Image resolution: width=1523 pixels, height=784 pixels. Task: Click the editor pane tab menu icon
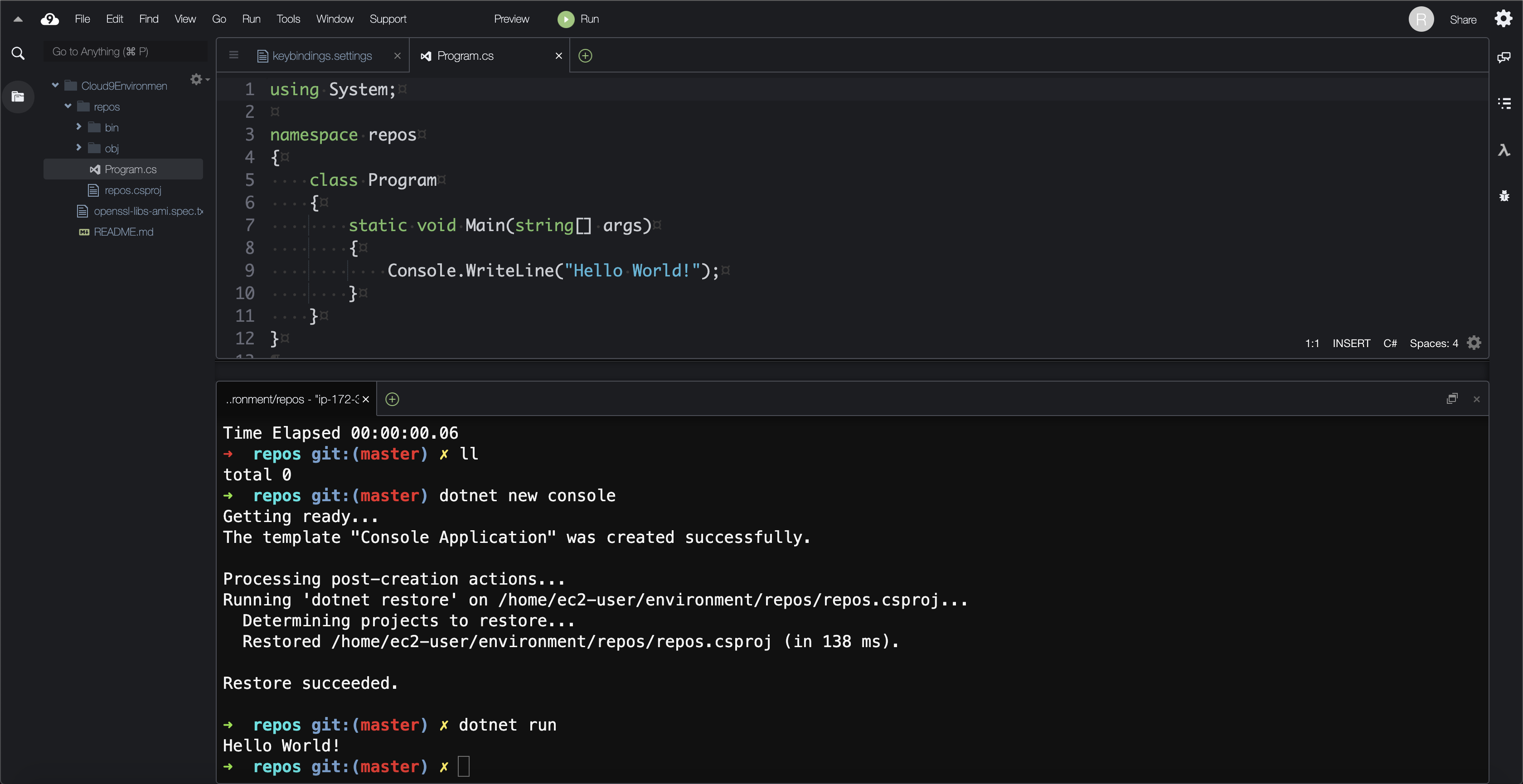233,55
